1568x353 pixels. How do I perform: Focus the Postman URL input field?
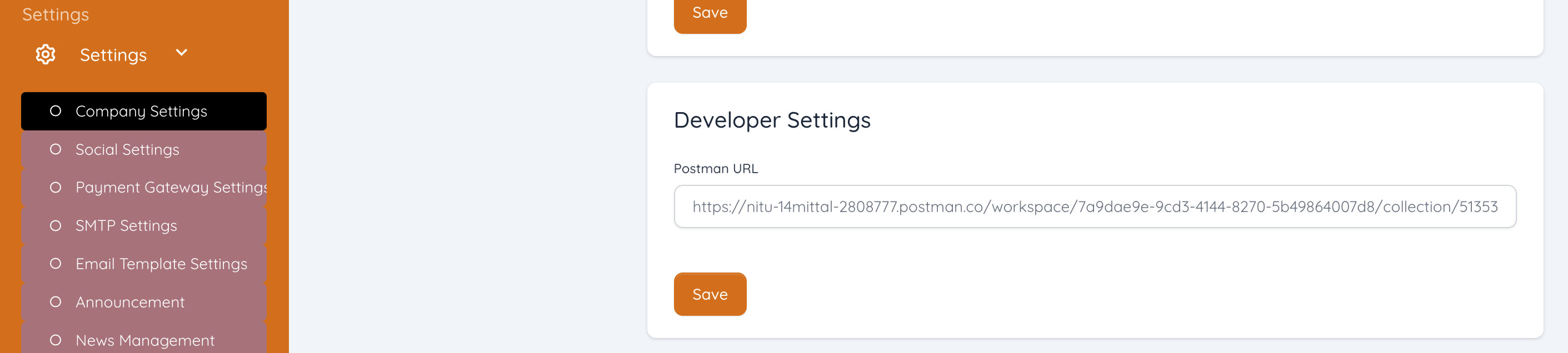pyautogui.click(x=1095, y=206)
